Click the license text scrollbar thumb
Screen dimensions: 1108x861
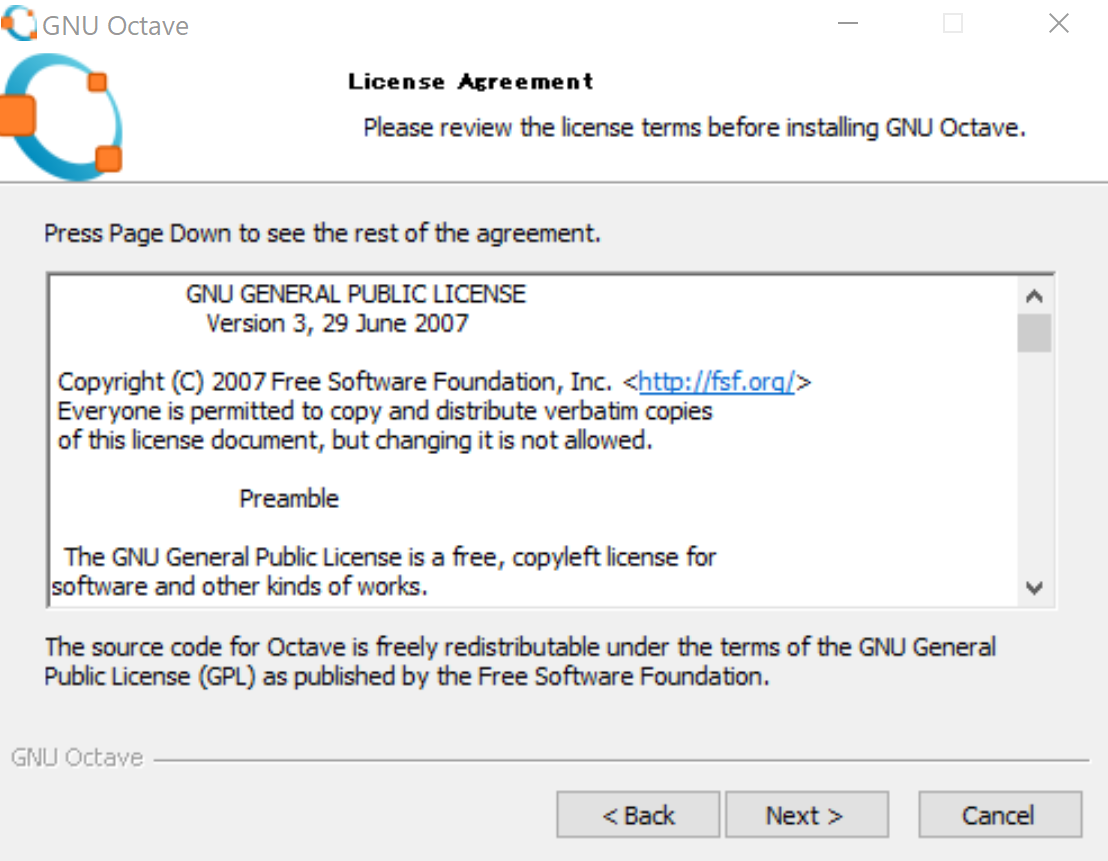(x=1035, y=332)
